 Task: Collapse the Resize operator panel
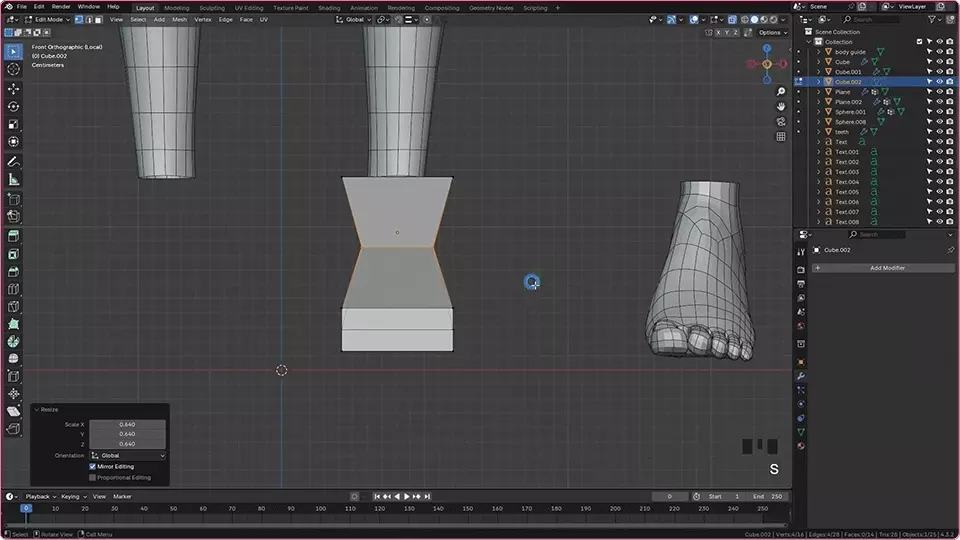[x=37, y=410]
